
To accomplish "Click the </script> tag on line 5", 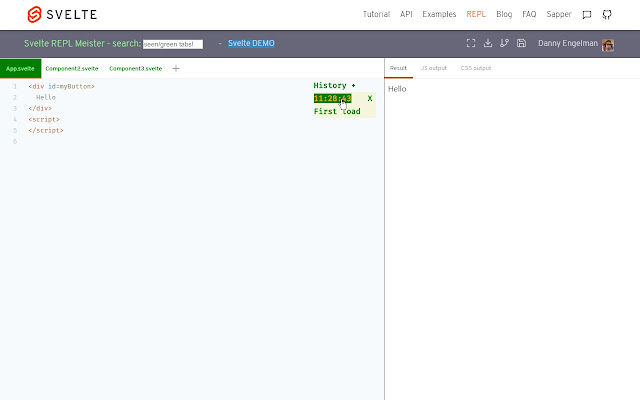I will click(x=46, y=131).
